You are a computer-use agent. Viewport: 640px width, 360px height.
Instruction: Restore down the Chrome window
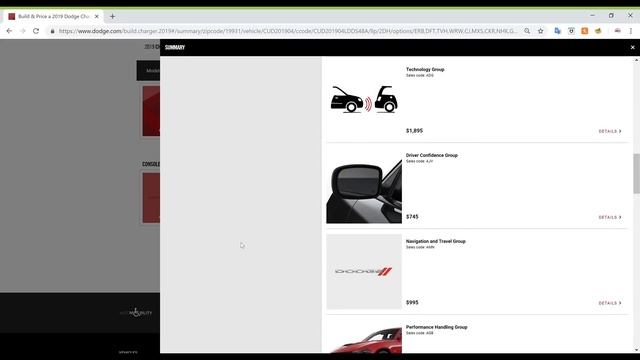[x=611, y=16]
